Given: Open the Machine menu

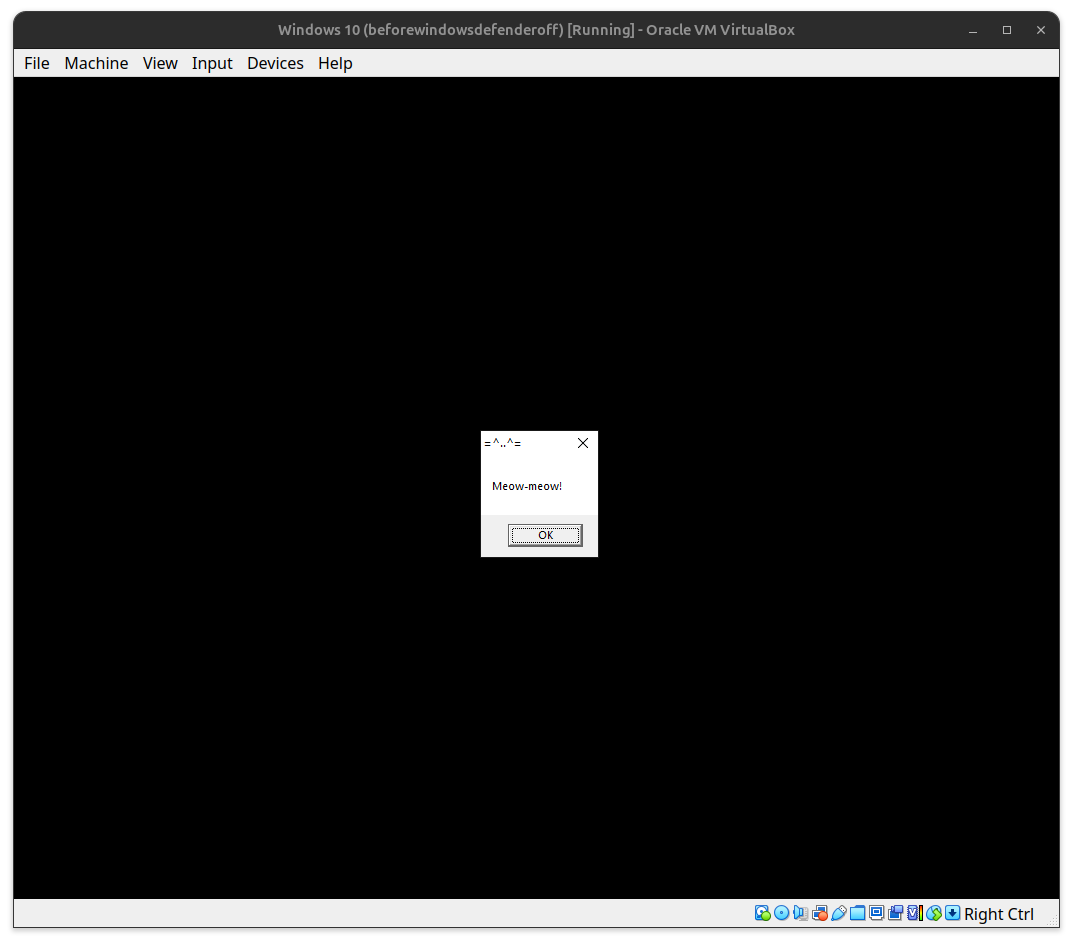Looking at the screenshot, I should [96, 63].
